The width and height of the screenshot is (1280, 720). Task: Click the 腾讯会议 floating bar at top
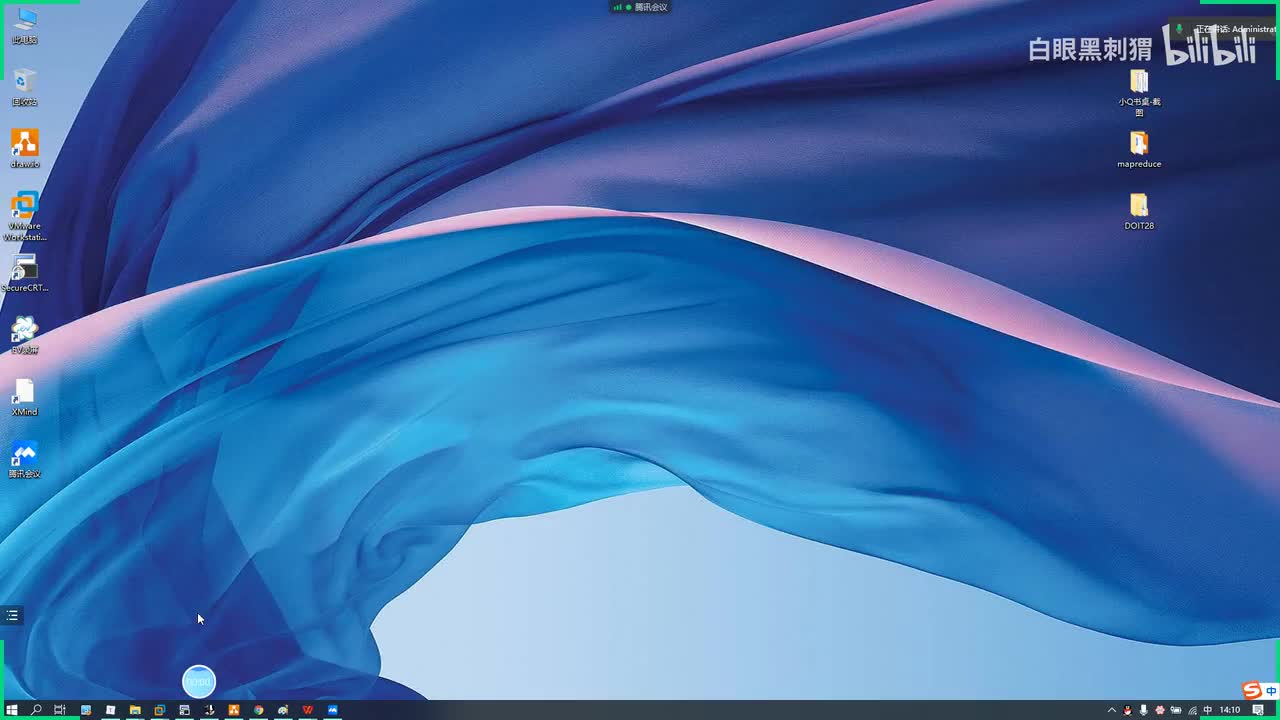click(x=640, y=7)
